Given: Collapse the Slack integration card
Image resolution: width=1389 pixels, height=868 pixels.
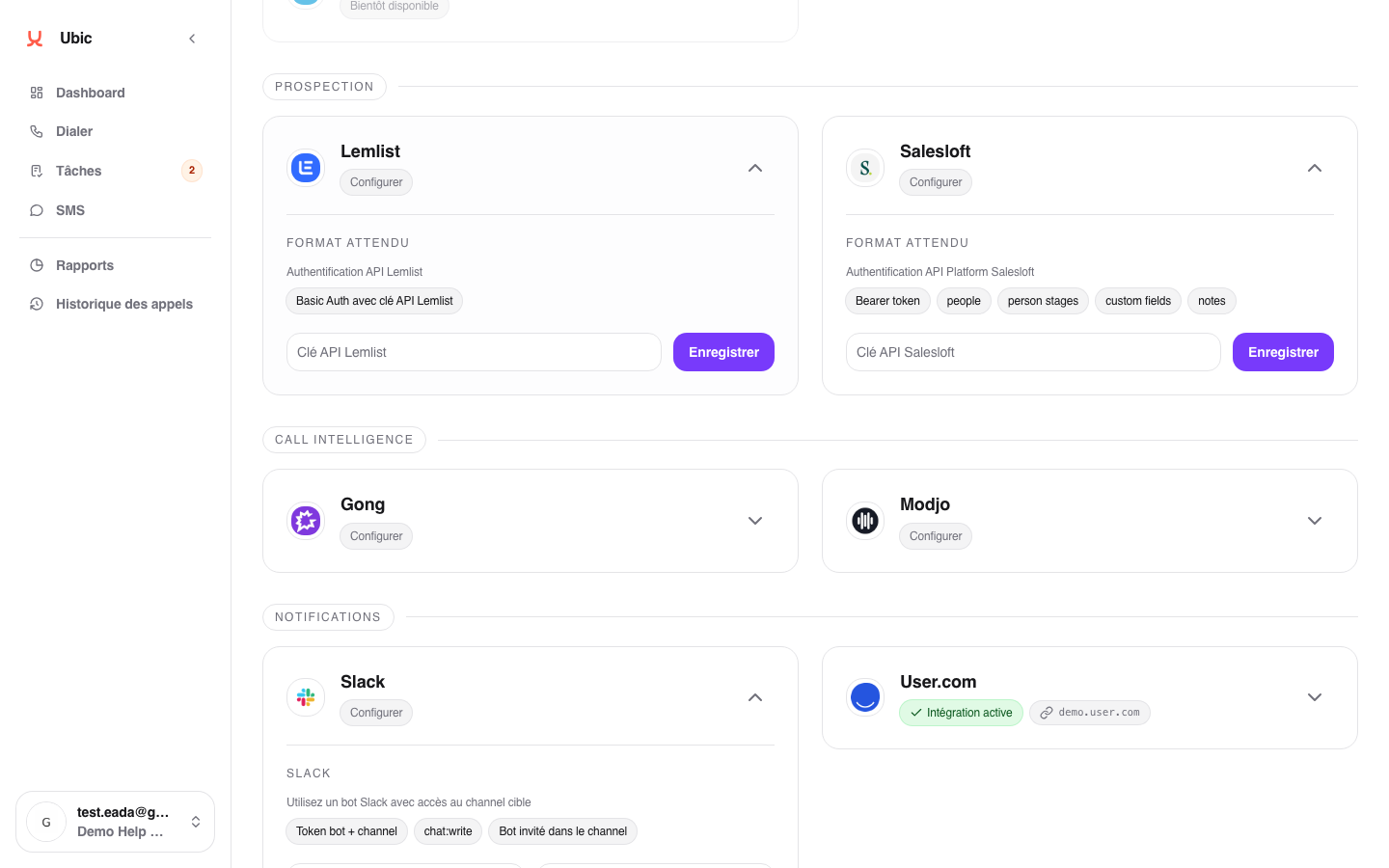Looking at the screenshot, I should click(x=755, y=697).
